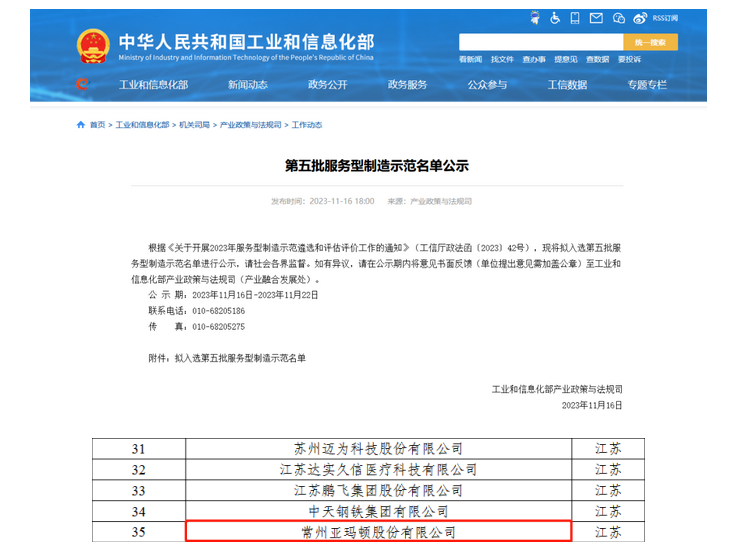735x553 pixels.
Task: Open the wheelchair accessibility mode icon
Action: [x=555, y=18]
